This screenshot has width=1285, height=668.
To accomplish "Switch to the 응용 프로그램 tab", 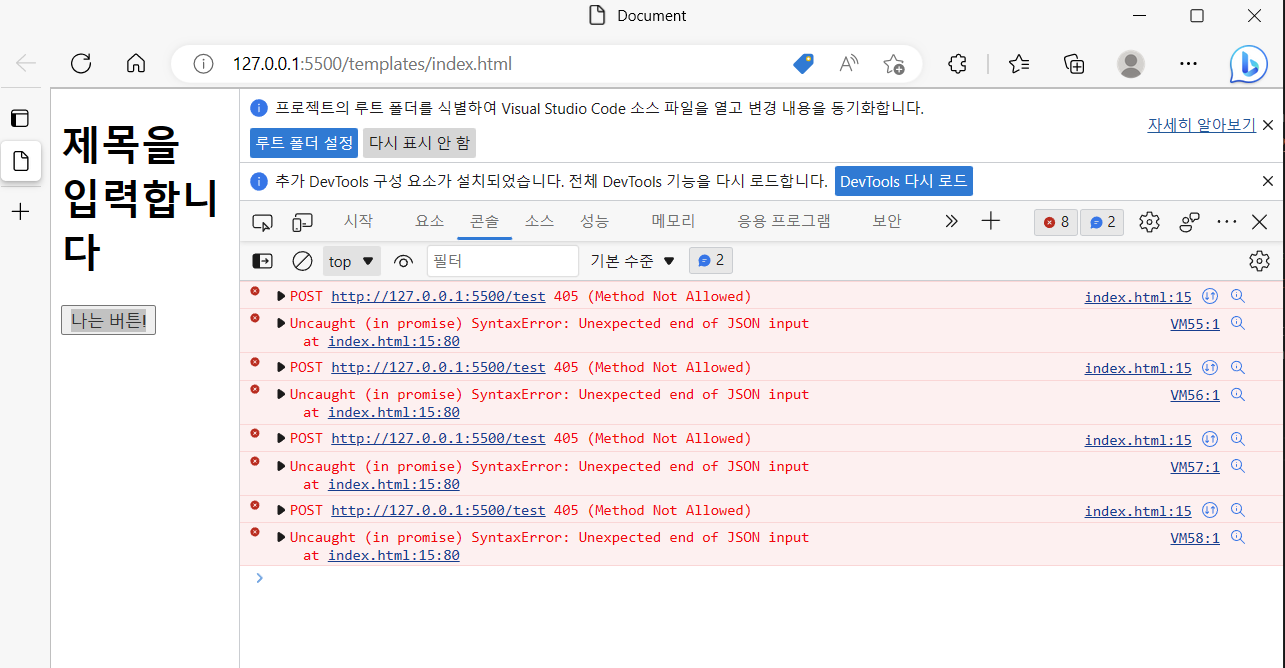I will 784,221.
